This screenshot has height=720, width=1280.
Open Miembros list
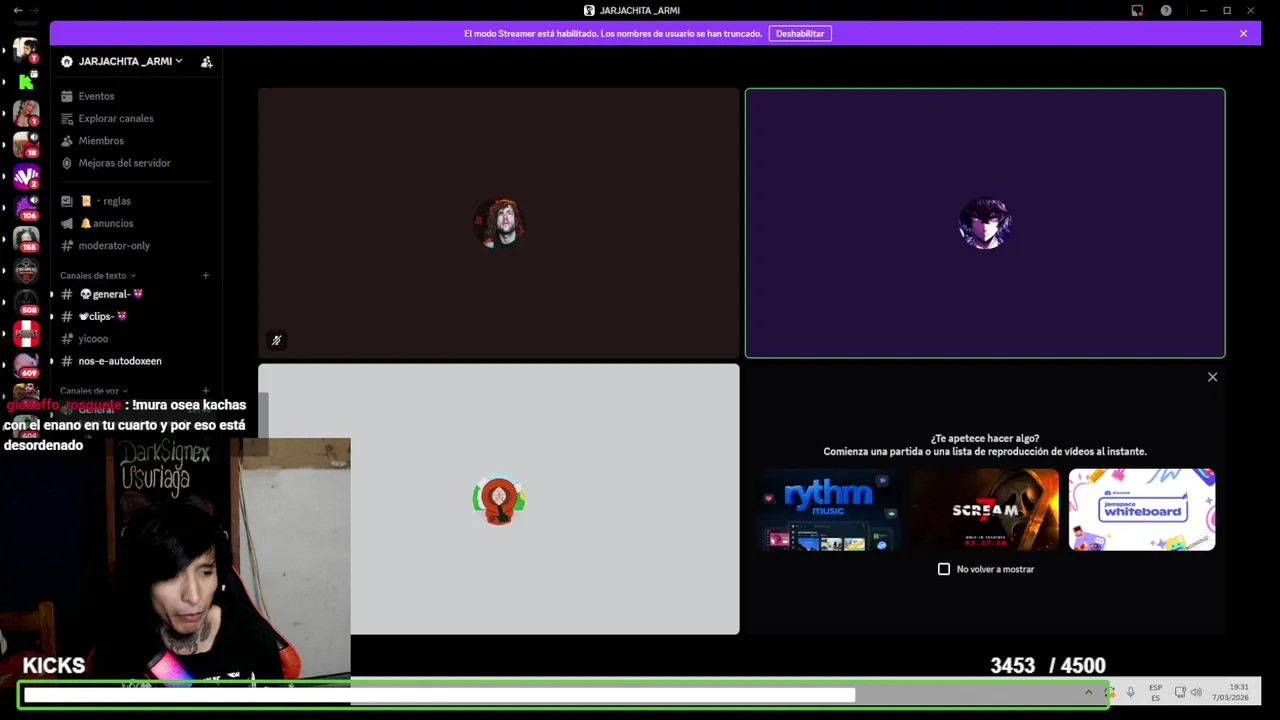tap(101, 141)
